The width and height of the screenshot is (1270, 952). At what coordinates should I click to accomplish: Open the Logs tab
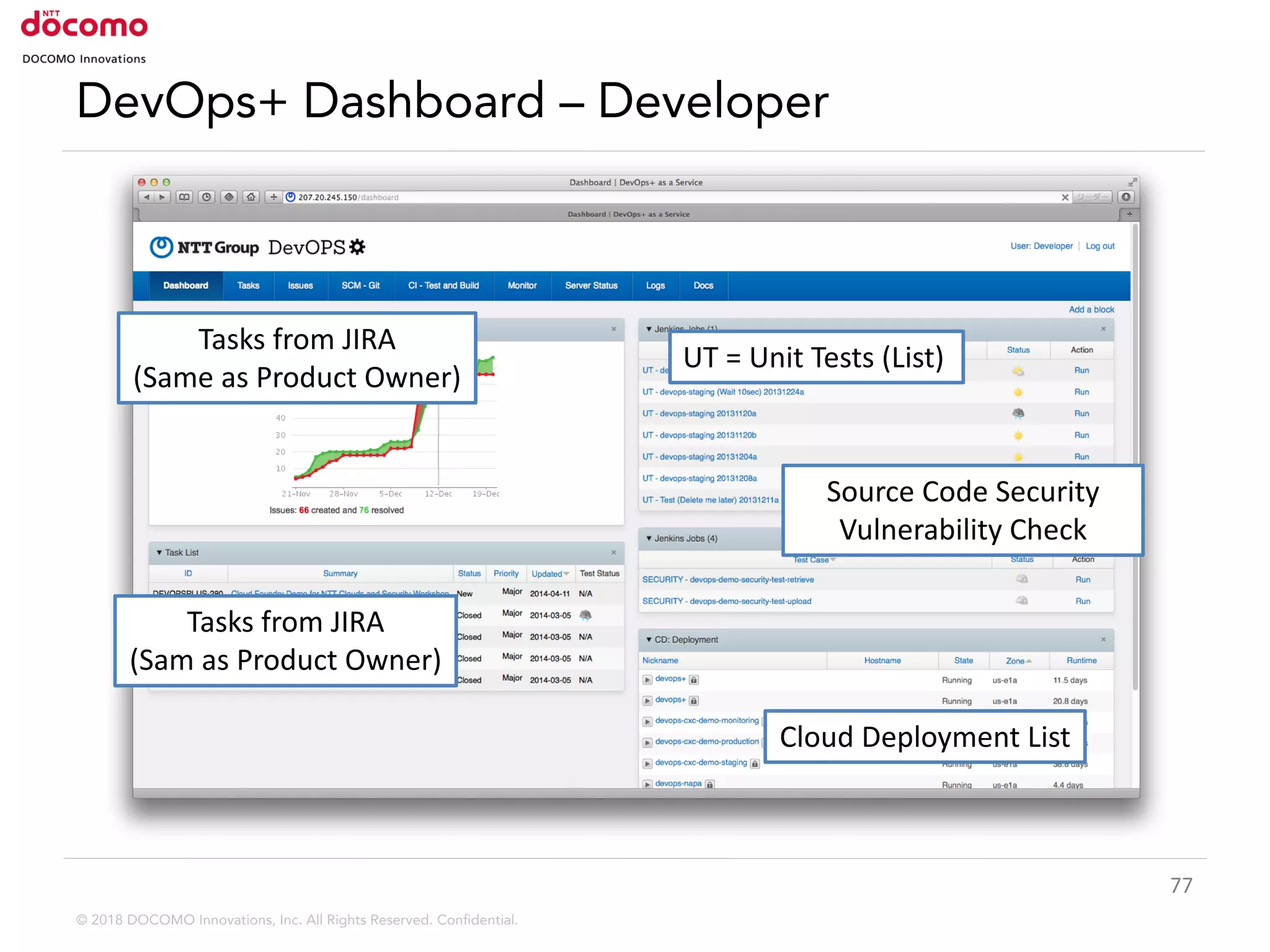(x=655, y=286)
